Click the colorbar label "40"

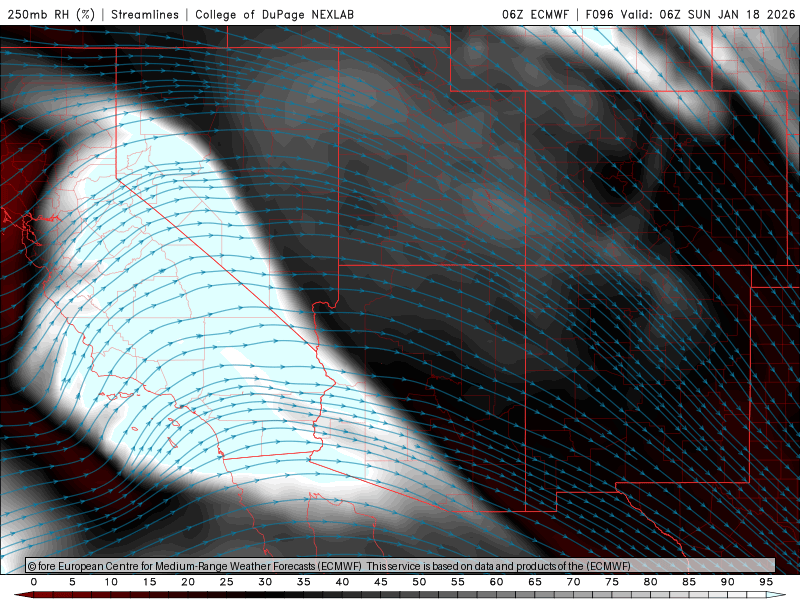[x=342, y=582]
